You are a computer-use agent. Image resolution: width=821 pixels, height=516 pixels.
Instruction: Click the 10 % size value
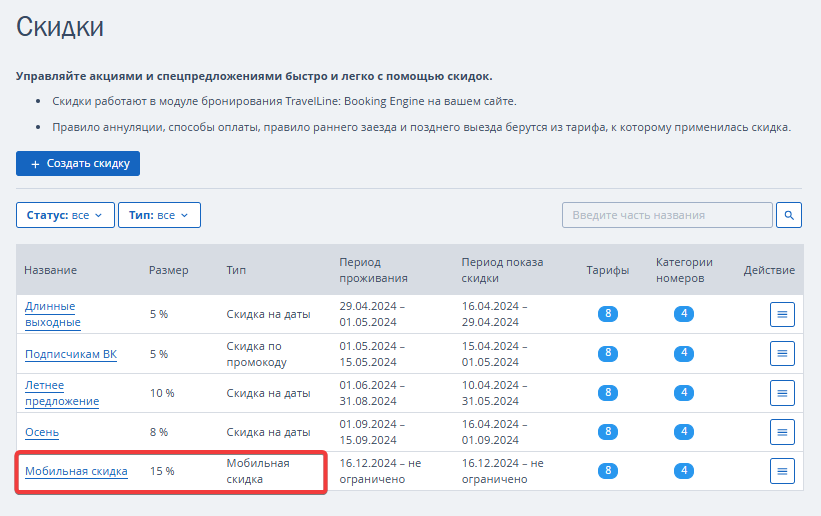pyautogui.click(x=162, y=393)
